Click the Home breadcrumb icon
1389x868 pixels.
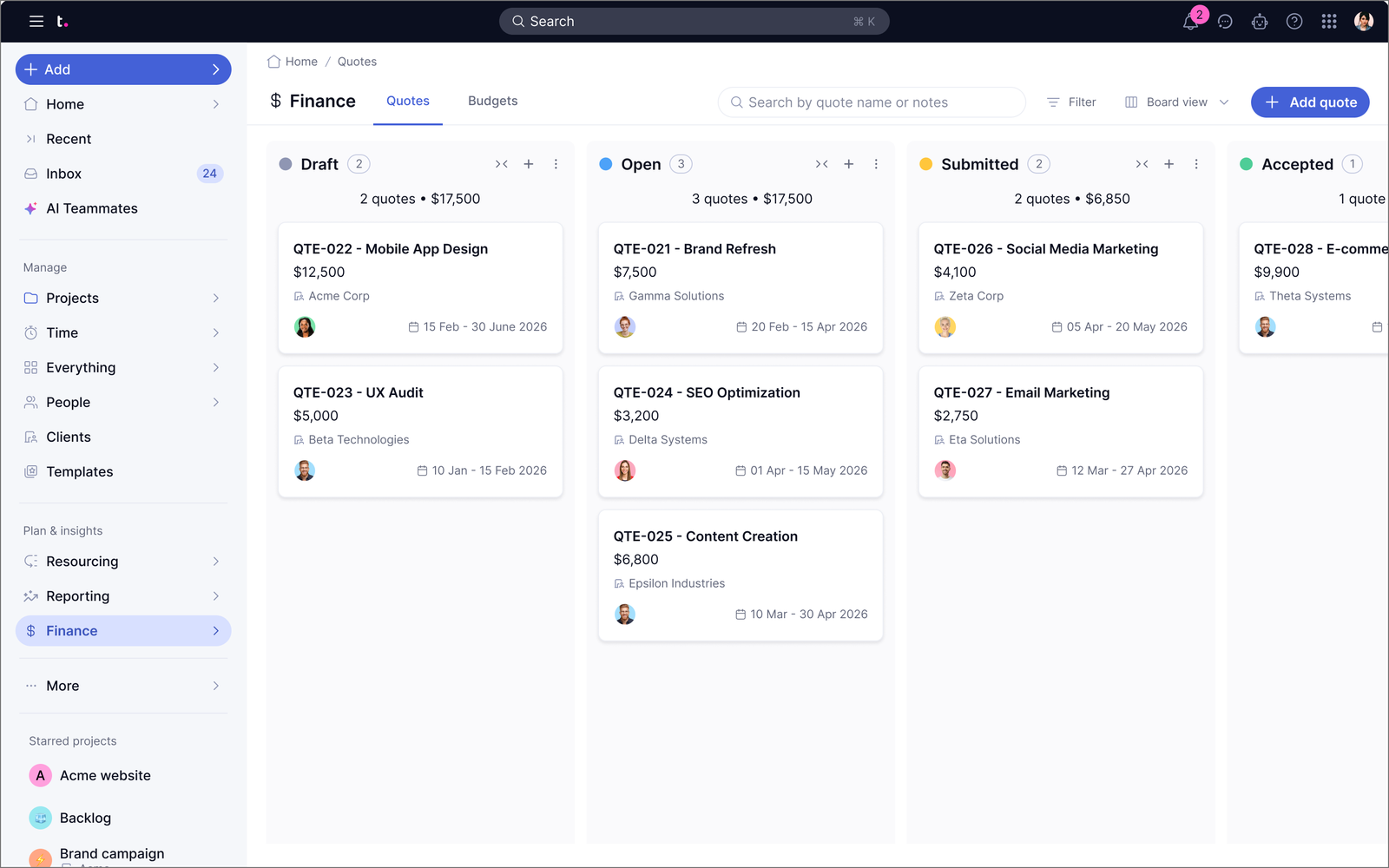pyautogui.click(x=274, y=62)
